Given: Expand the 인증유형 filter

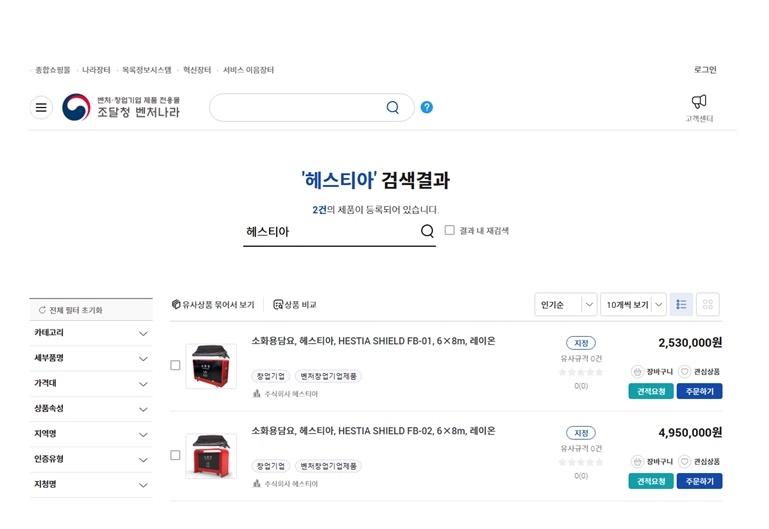Looking at the screenshot, I should point(91,459).
